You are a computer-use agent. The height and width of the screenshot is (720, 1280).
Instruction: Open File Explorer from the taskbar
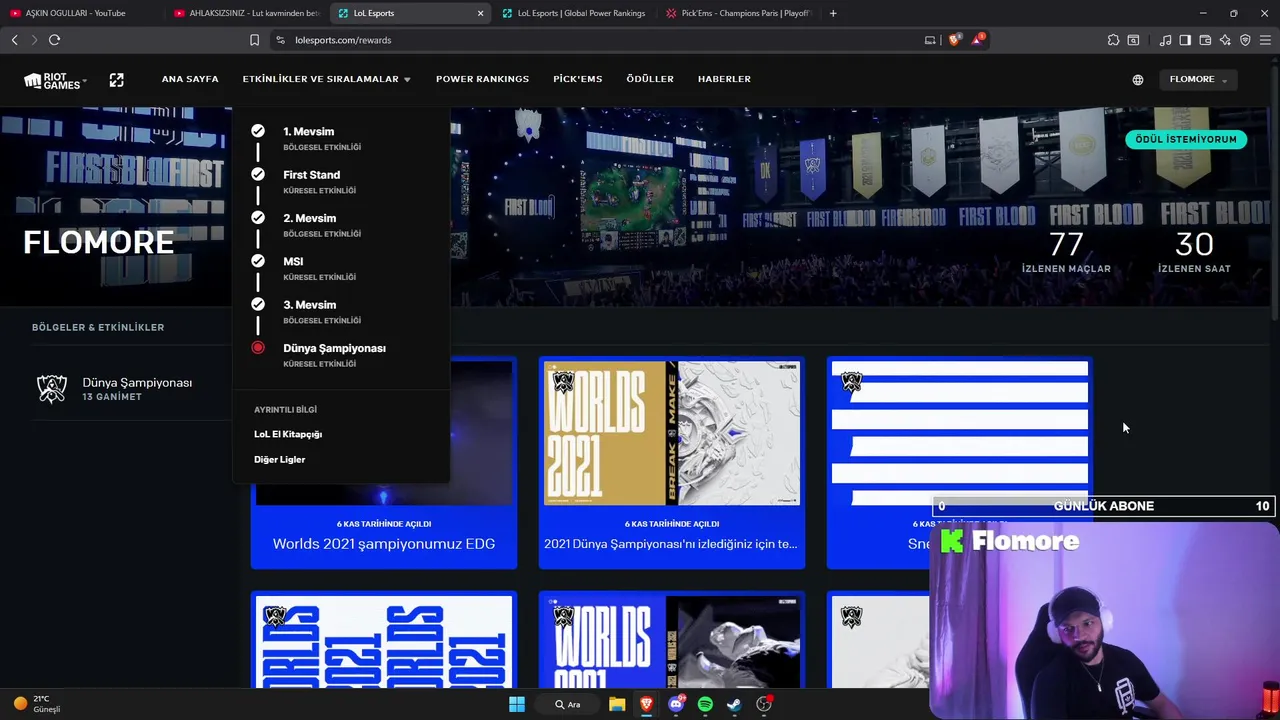pos(617,704)
